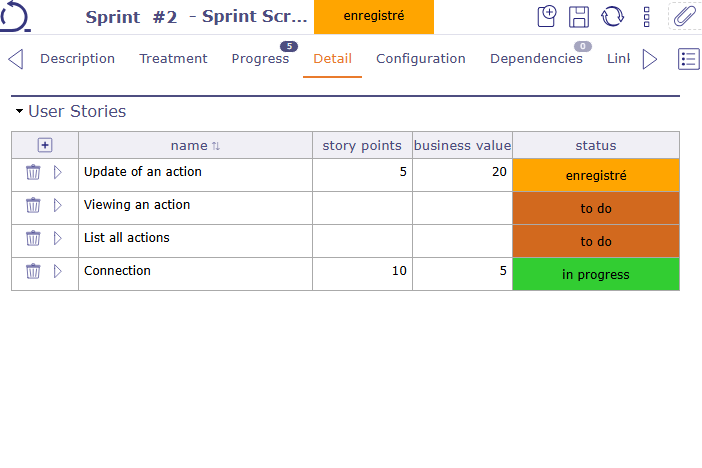
Task: Add a new user story with plus icon
Action: point(45,145)
